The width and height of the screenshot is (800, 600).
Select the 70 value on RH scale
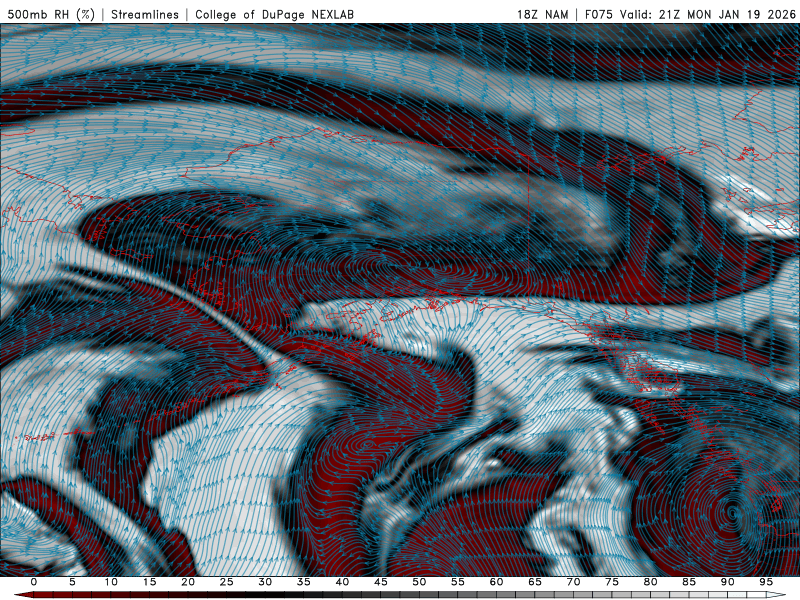573,582
